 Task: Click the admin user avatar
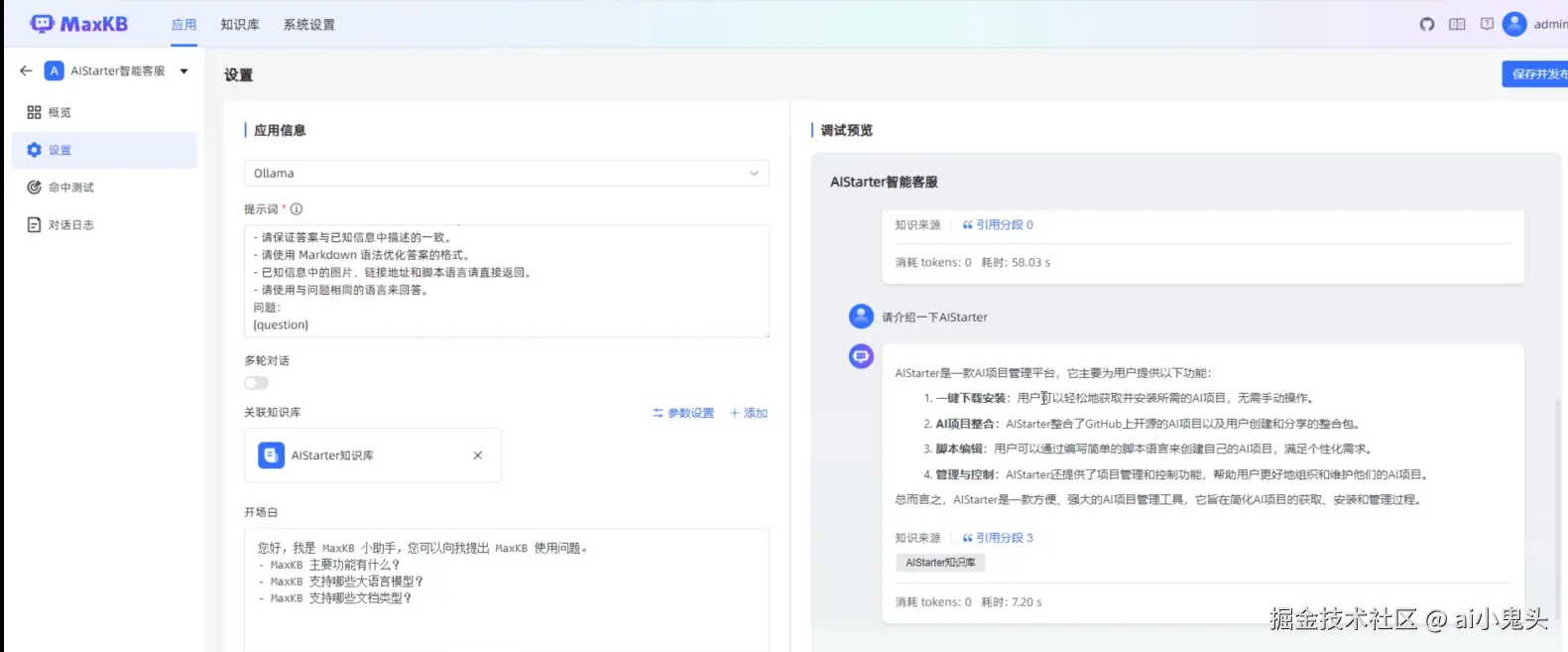point(1514,24)
